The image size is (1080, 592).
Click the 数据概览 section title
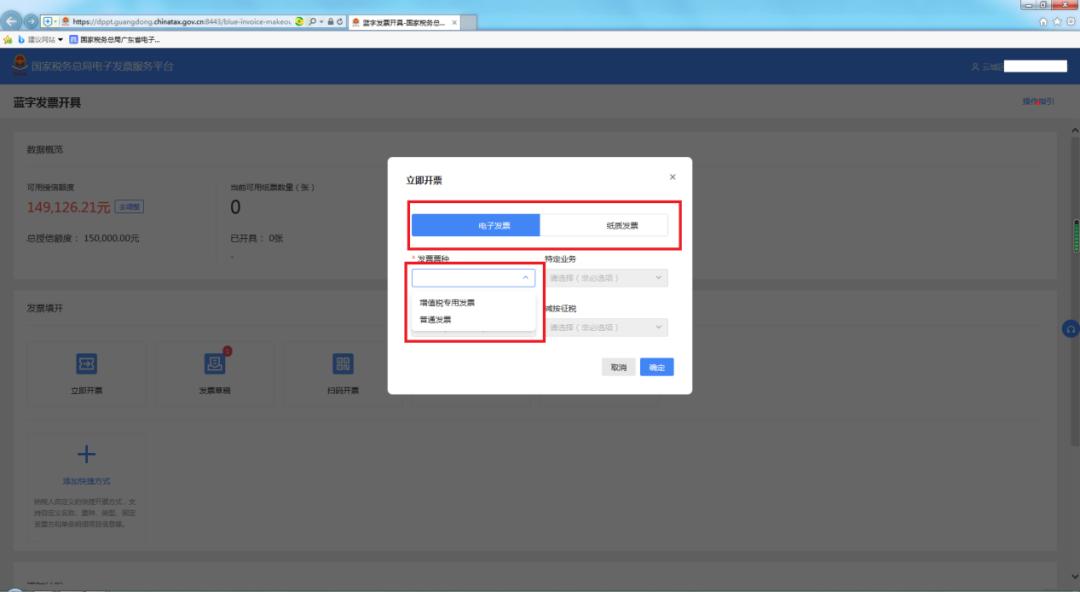coord(45,150)
